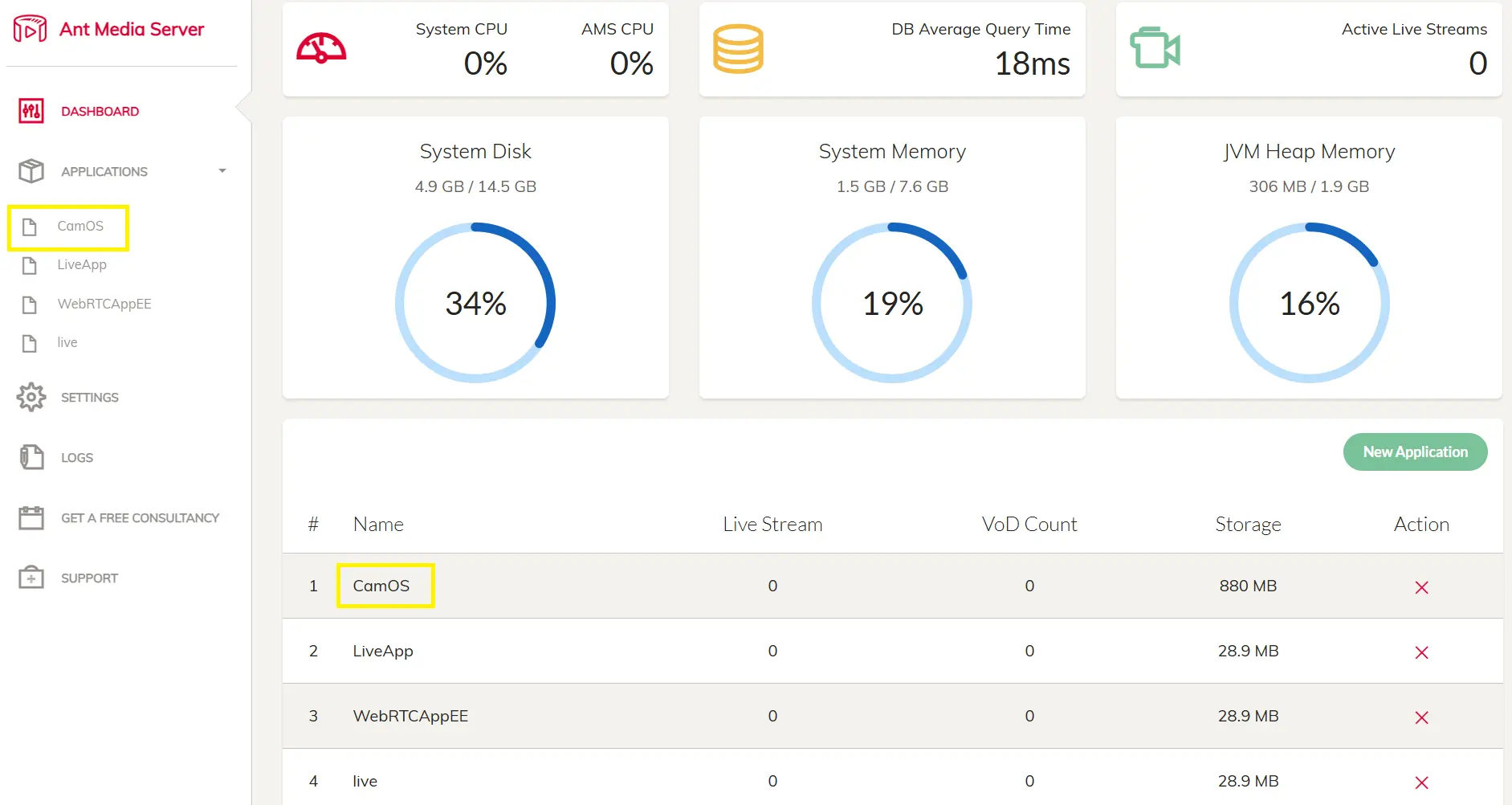Viewport: 1512px width, 805px height.
Task: Delete CamOS using its red X
Action: [1421, 587]
